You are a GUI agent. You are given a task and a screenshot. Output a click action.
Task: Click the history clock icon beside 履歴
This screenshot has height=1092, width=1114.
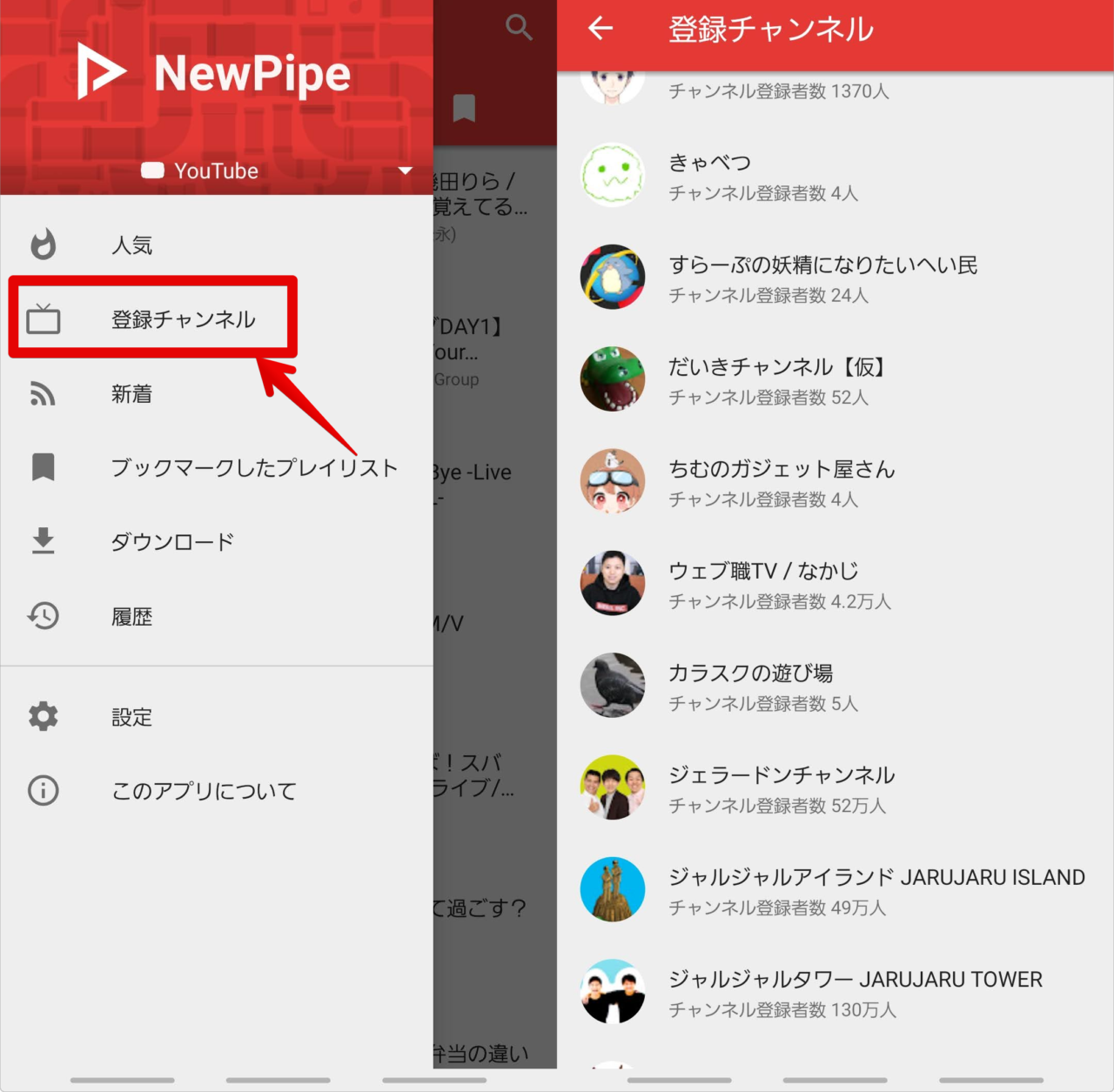pos(44,616)
